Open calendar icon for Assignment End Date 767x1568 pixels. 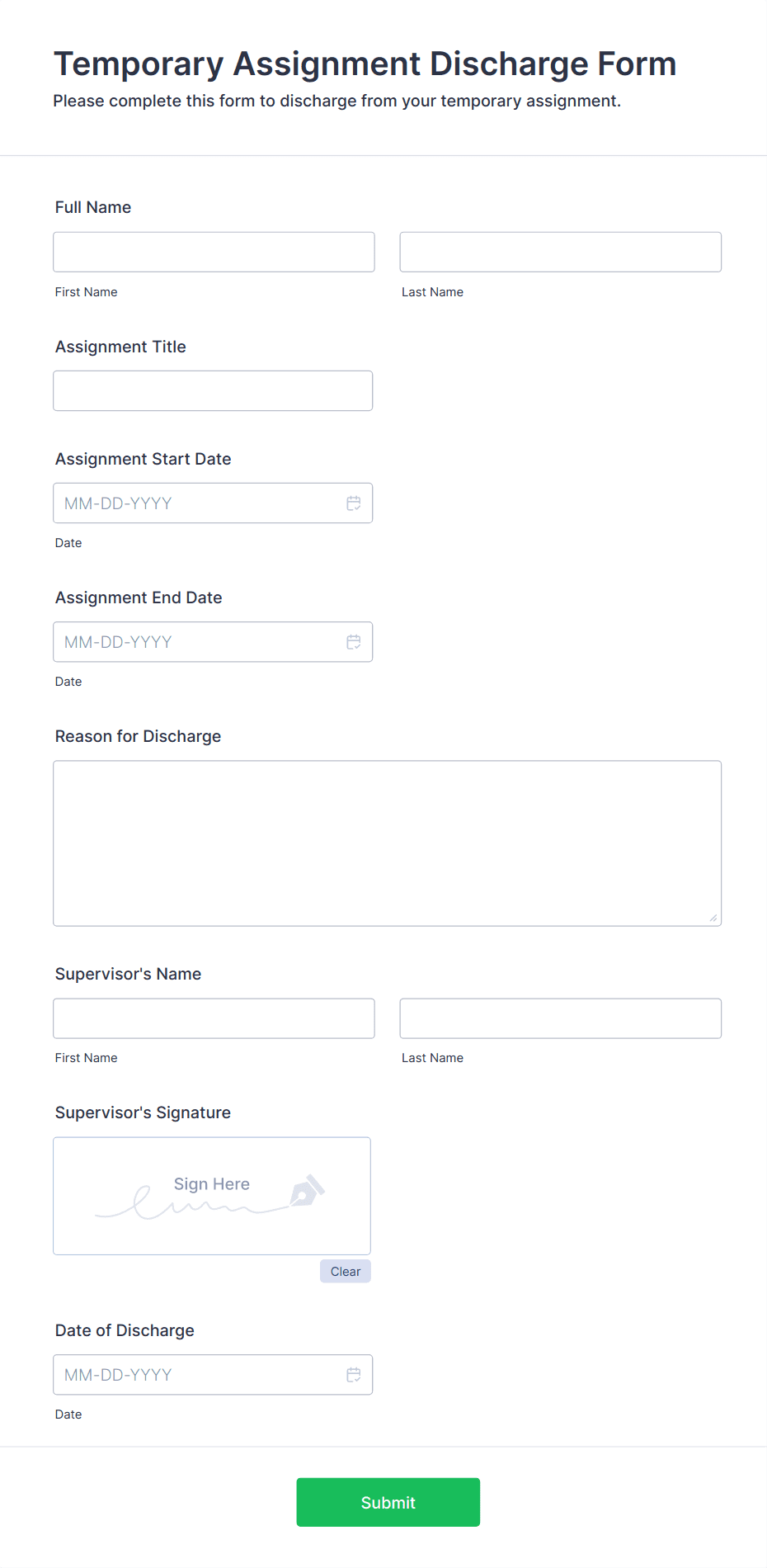coord(354,642)
